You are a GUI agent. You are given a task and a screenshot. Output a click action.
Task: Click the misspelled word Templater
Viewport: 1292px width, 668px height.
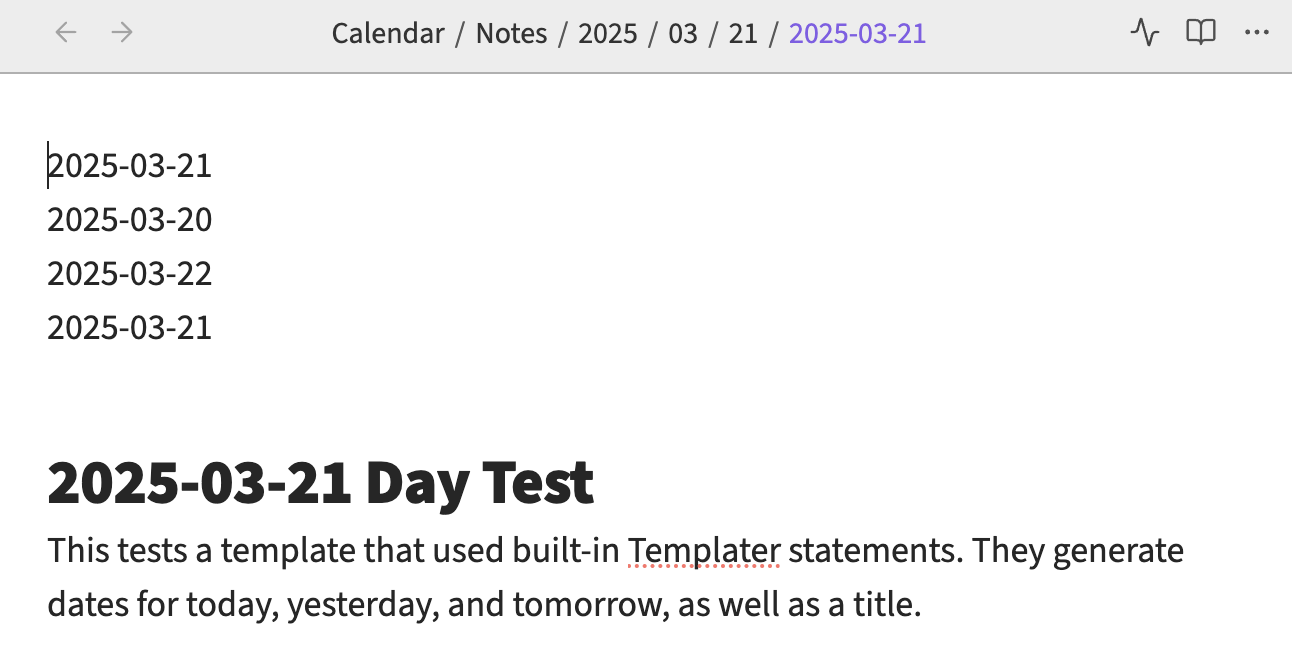(x=704, y=550)
